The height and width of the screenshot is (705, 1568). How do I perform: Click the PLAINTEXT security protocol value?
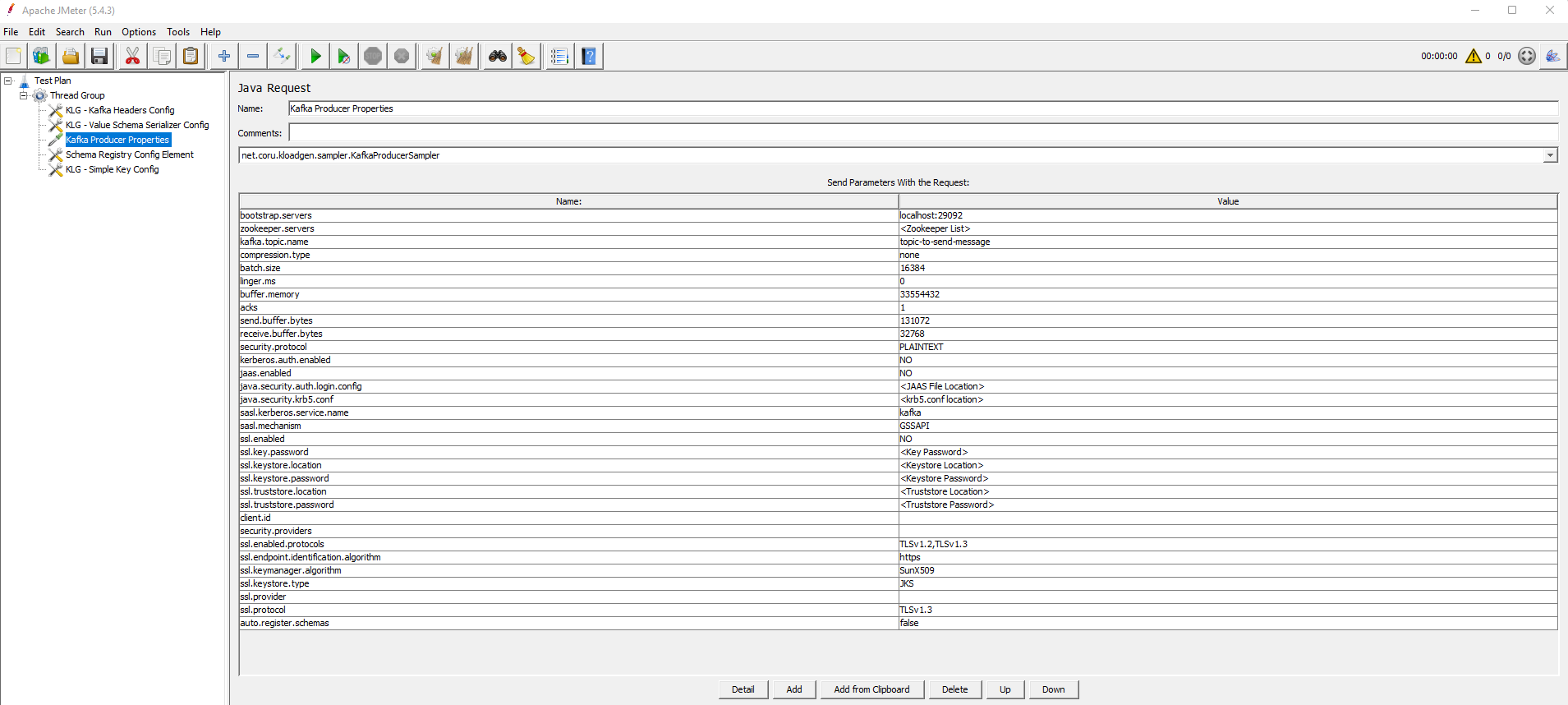(1228, 347)
